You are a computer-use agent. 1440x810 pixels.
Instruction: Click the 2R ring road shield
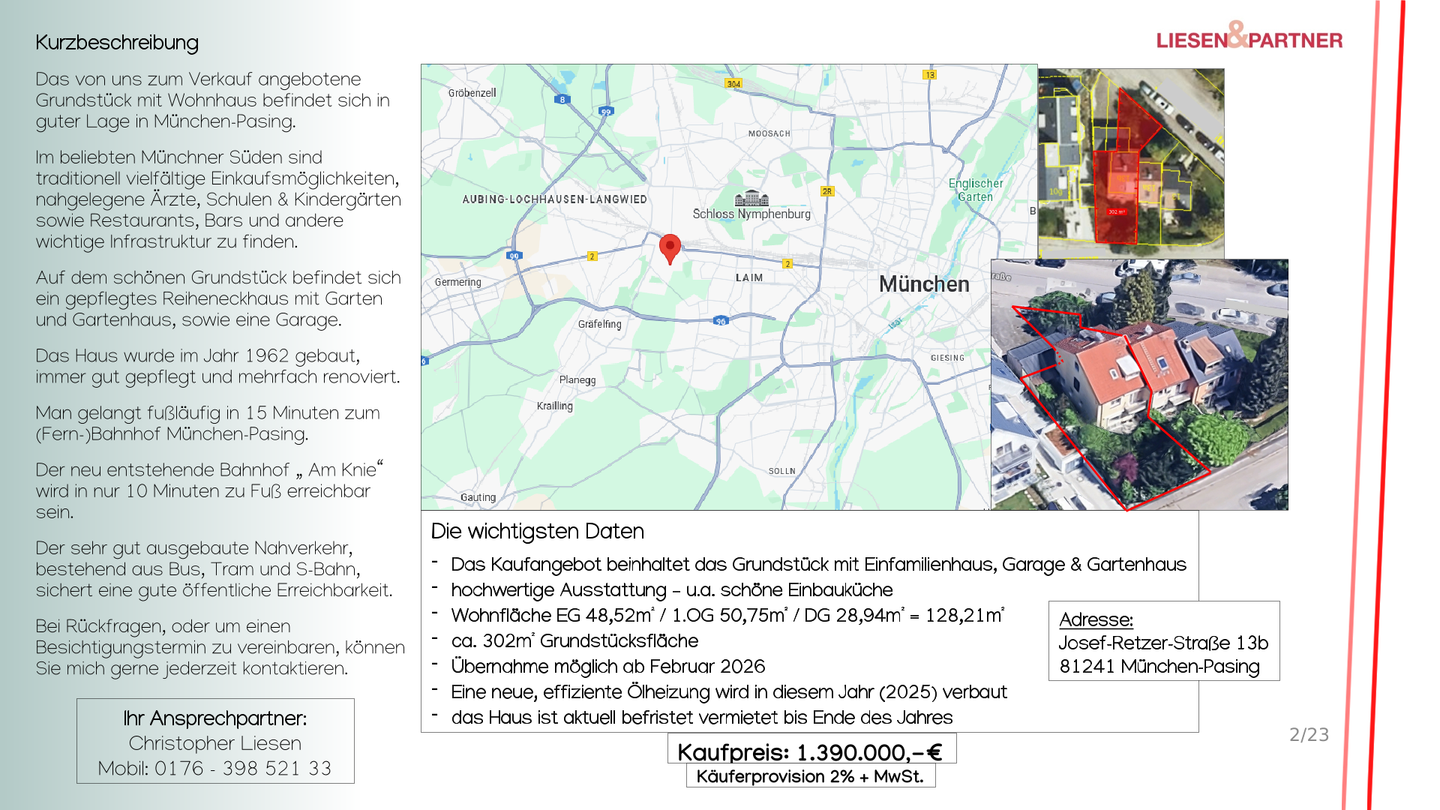[x=827, y=192]
